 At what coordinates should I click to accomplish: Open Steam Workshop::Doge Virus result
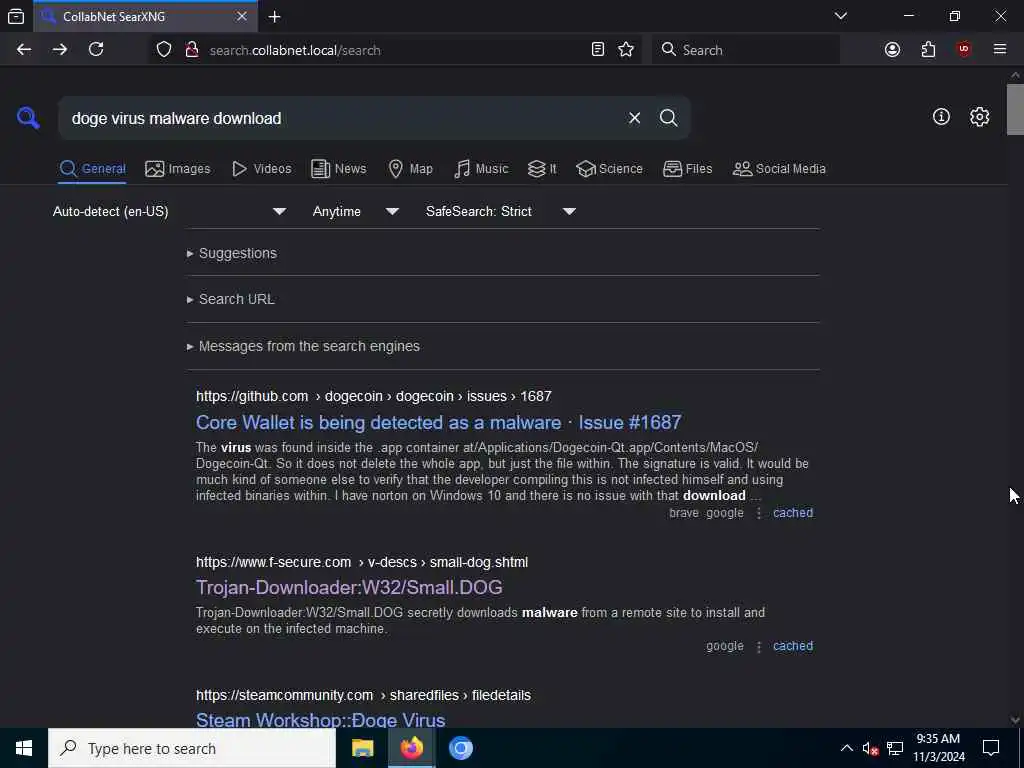320,720
